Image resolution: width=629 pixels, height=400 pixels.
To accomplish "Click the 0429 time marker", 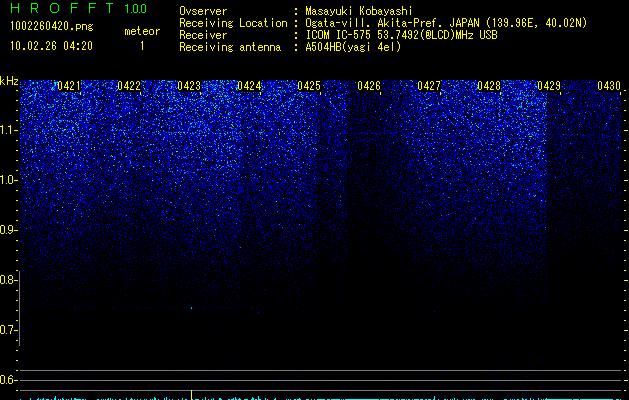I will [x=549, y=86].
